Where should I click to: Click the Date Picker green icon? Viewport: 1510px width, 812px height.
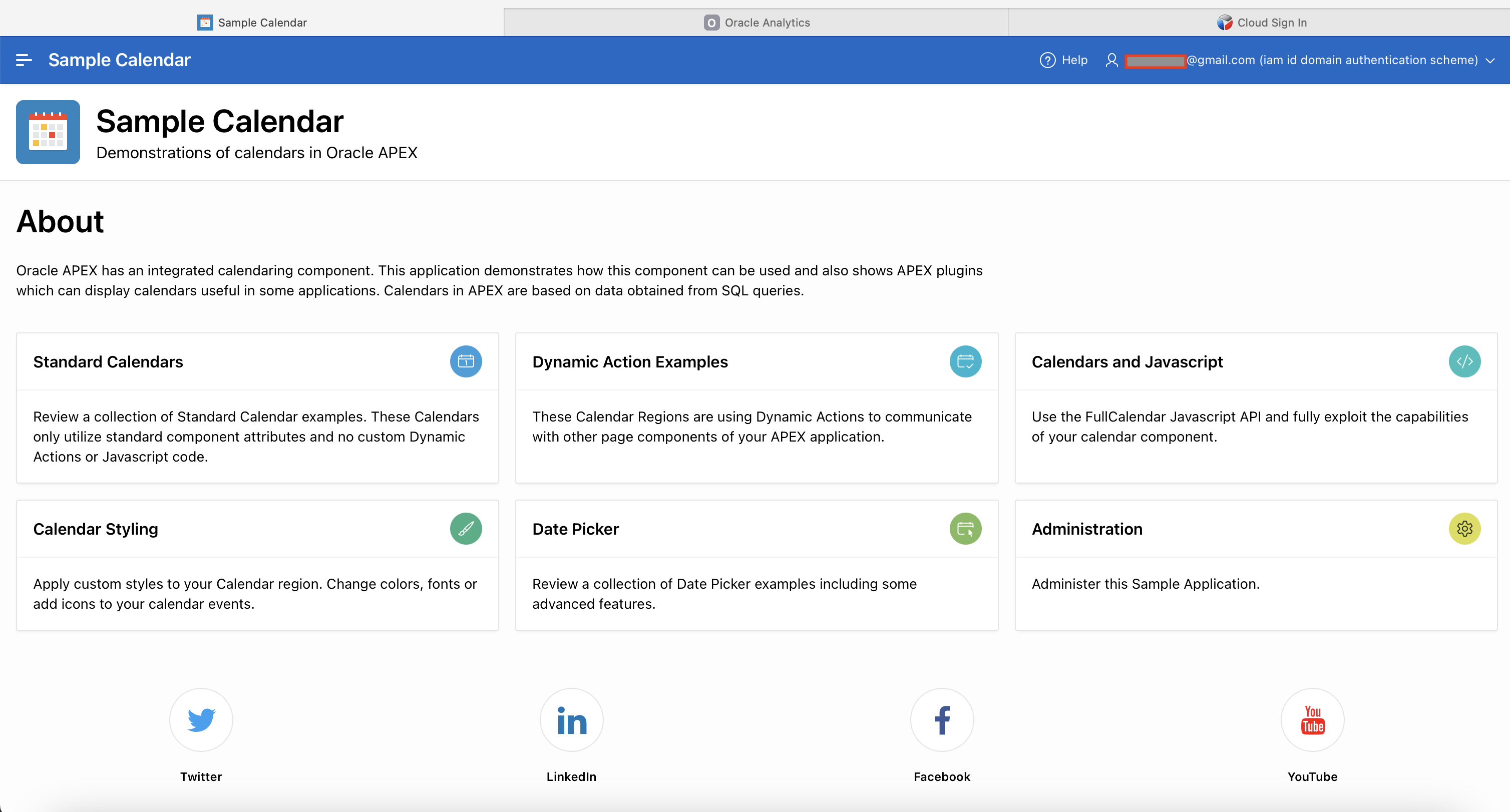pos(965,528)
